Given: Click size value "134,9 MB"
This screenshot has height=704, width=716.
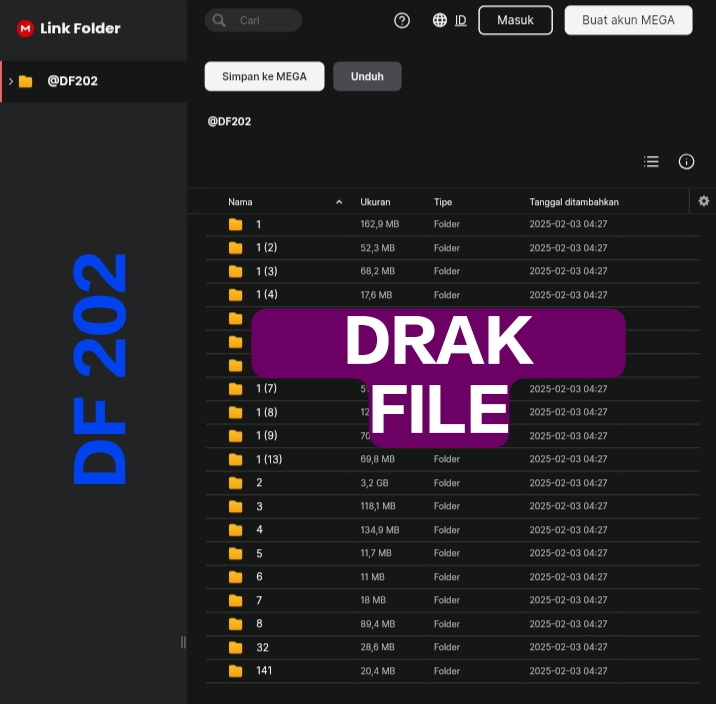Looking at the screenshot, I should tap(379, 530).
